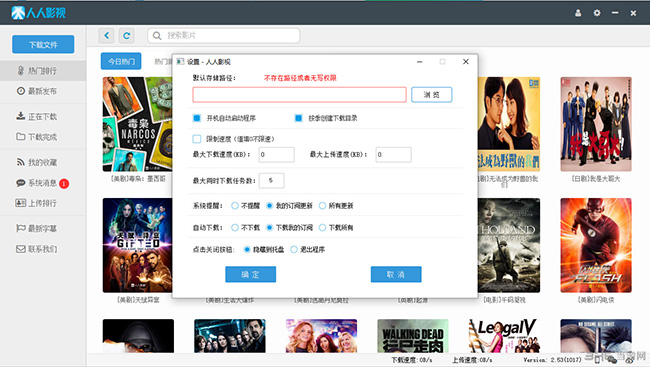Select 隐藏到托盘 radio option
The image size is (650, 367).
pyautogui.click(x=247, y=250)
